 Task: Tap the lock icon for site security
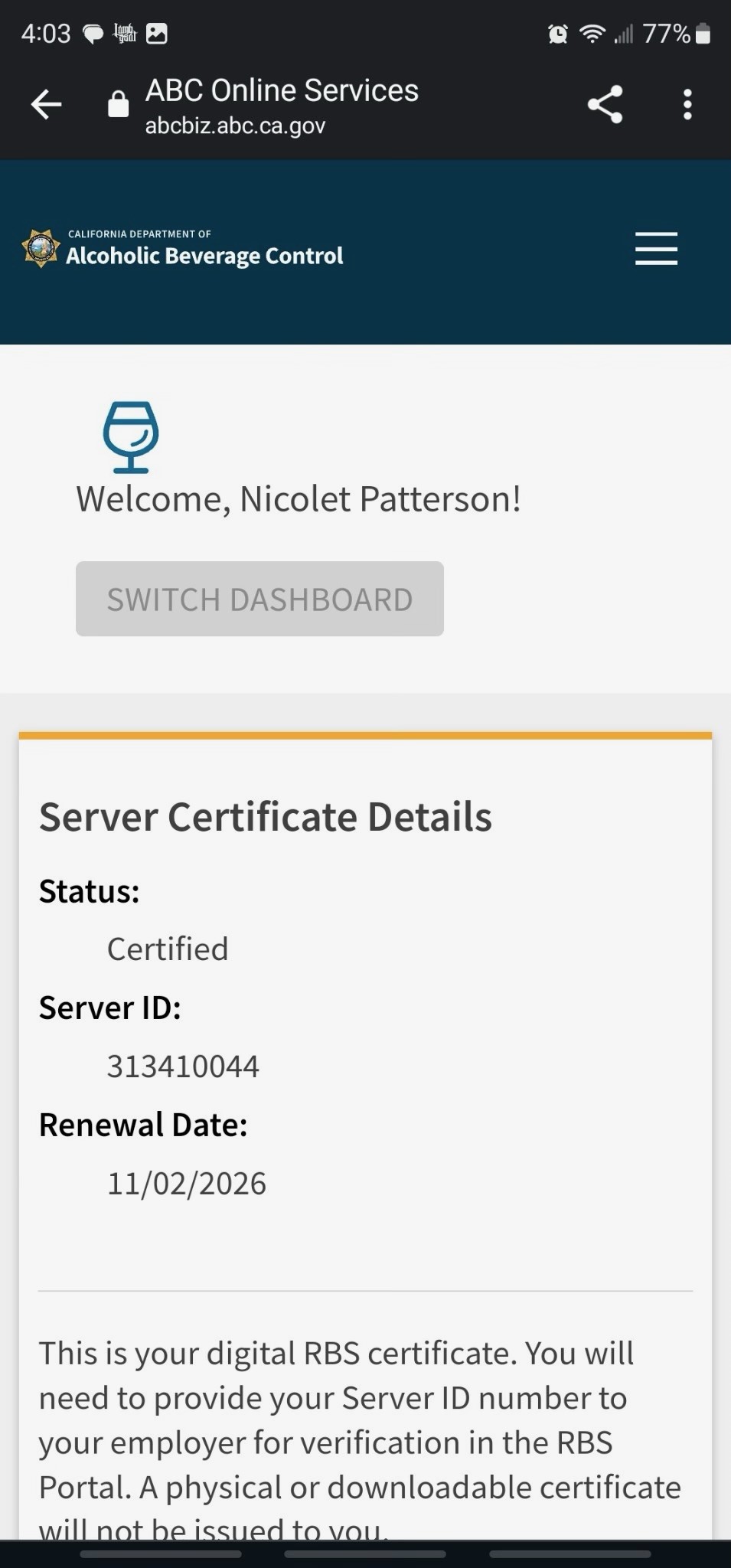pyautogui.click(x=118, y=104)
